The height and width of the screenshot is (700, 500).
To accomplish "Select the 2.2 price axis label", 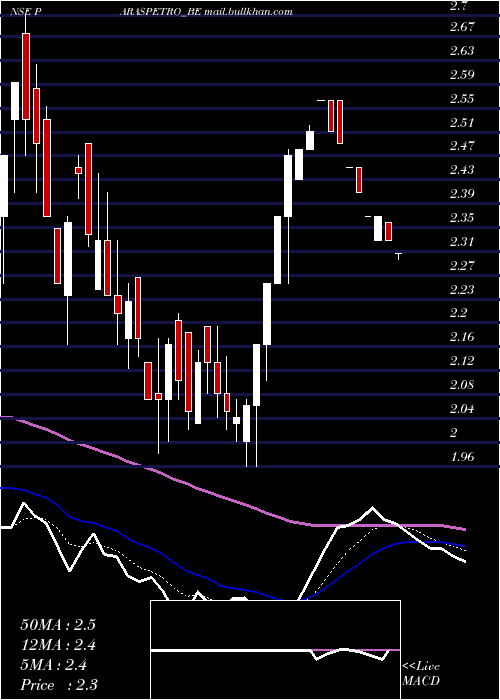I will pyautogui.click(x=458, y=313).
